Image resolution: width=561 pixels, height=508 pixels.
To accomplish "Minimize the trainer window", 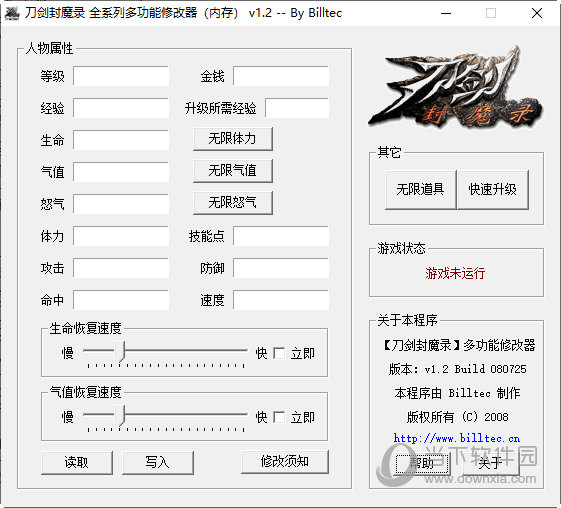I will click(x=446, y=14).
